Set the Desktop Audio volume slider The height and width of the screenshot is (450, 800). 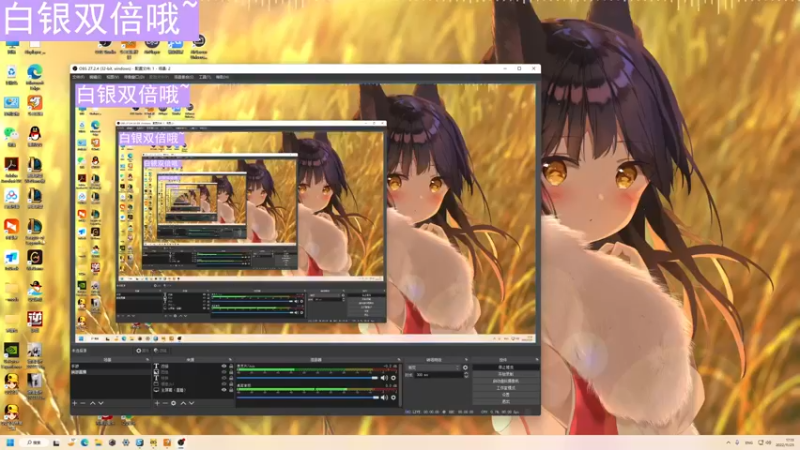pos(308,397)
